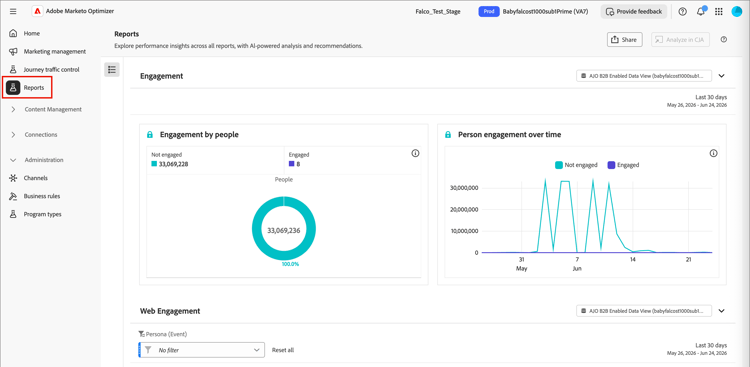This screenshot has height=367, width=750.
Task: Open the app switcher grid icon
Action: 718,11
